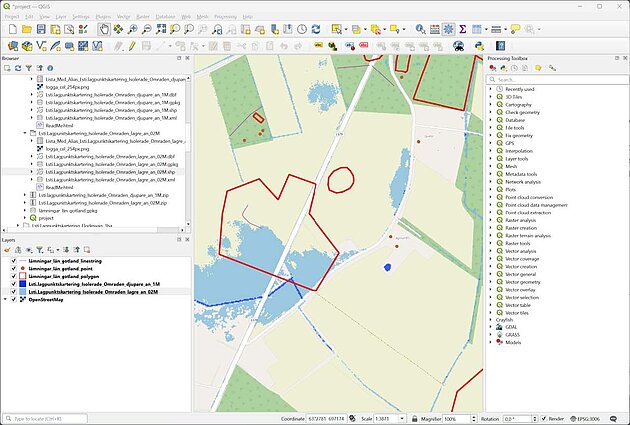Viewport: 630px width, 425px height.
Task: Expand the project item in Browser tree
Action: (x=25, y=218)
